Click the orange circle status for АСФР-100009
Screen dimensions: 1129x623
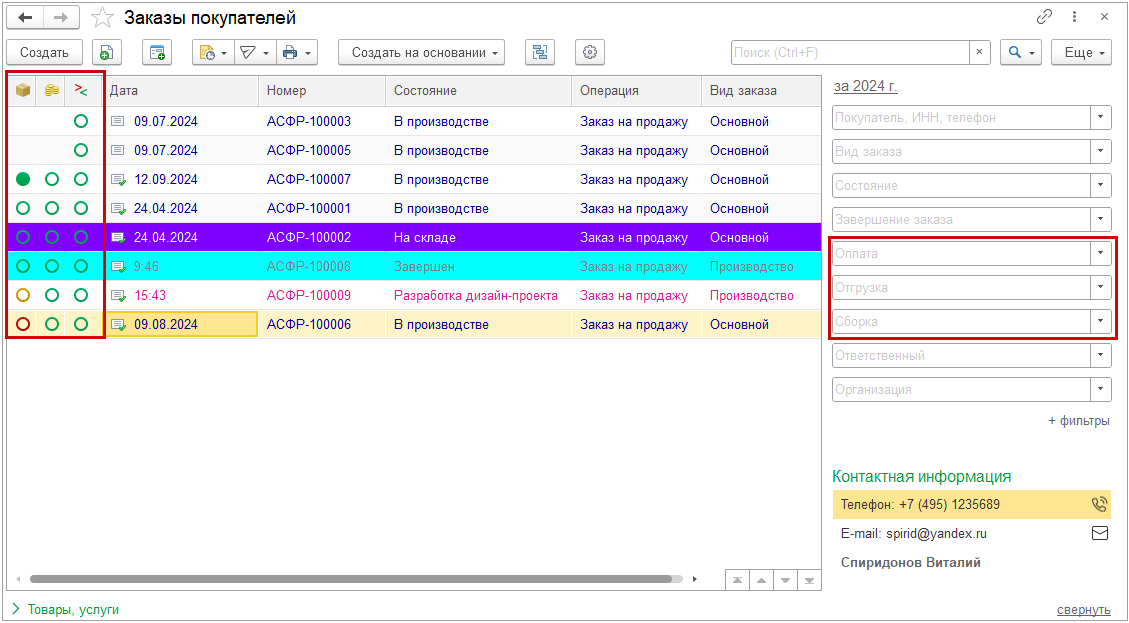click(x=23, y=295)
